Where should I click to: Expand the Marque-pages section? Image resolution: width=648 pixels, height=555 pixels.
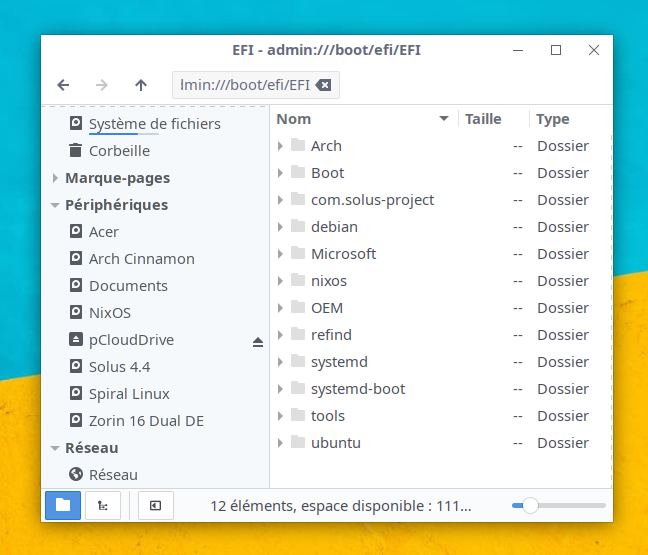point(54,178)
